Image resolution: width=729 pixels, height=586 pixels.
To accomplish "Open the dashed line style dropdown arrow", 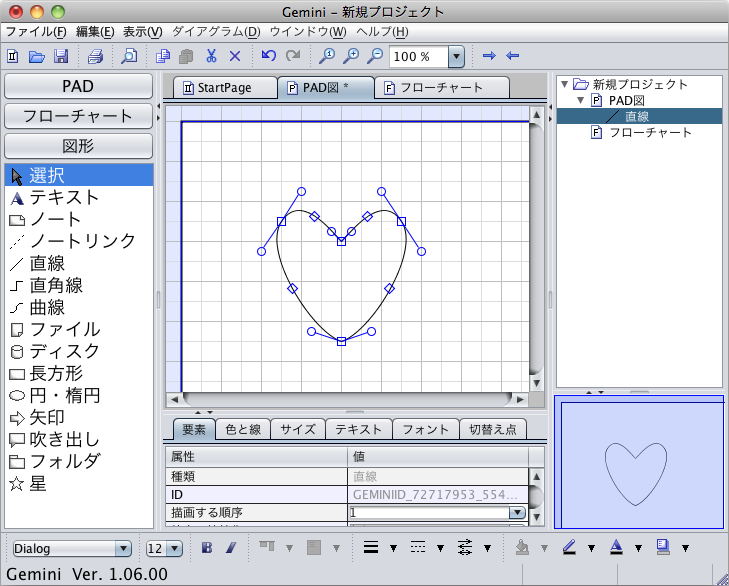I will click(x=440, y=548).
